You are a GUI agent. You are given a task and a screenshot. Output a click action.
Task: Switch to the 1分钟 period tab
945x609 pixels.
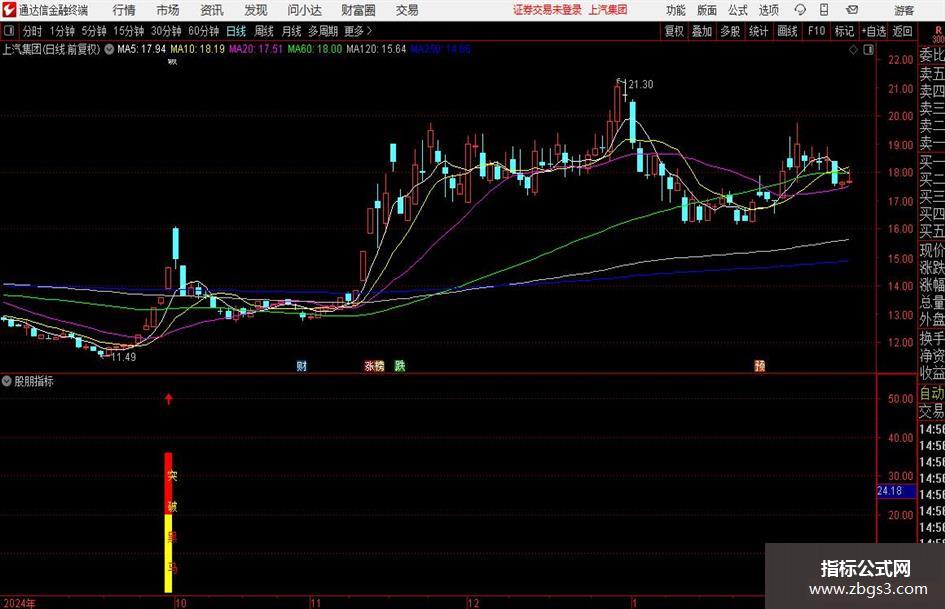click(x=61, y=31)
